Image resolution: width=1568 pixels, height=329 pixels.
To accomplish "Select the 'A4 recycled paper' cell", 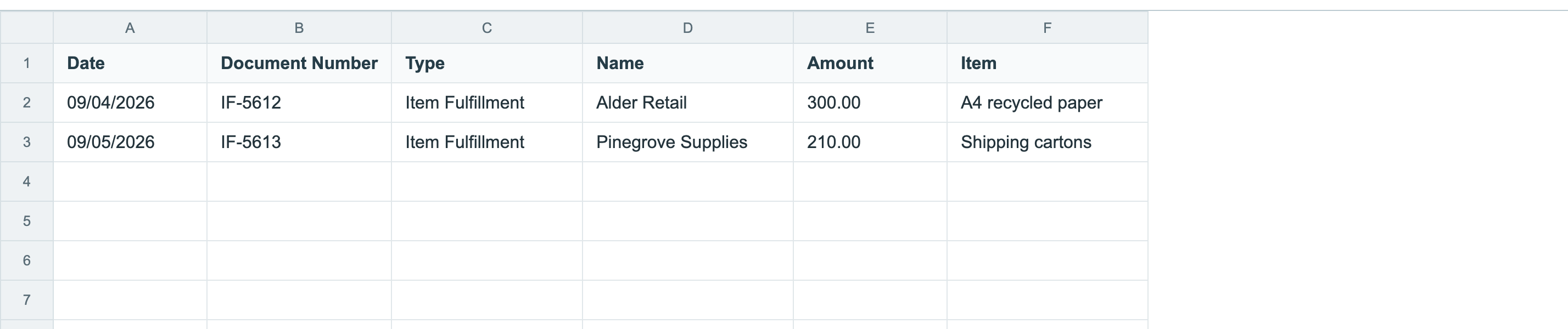I will coord(1048,103).
